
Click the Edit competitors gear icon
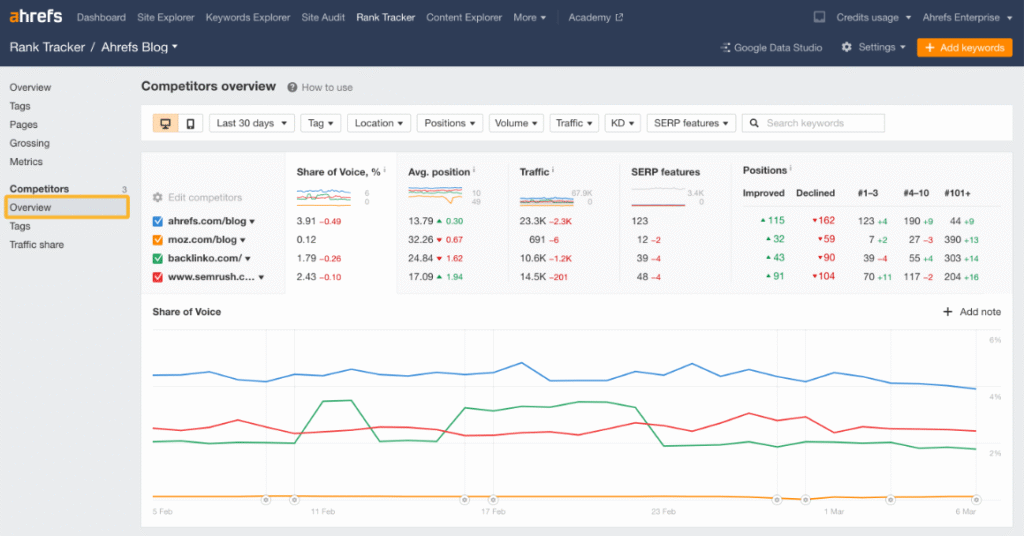coord(158,198)
